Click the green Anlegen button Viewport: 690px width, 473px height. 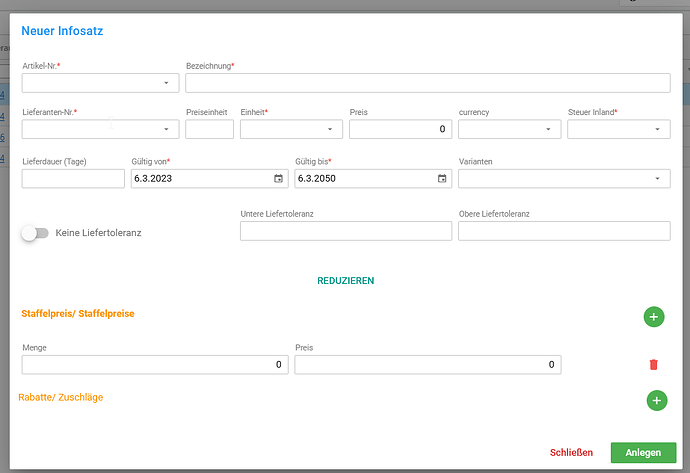(x=643, y=452)
